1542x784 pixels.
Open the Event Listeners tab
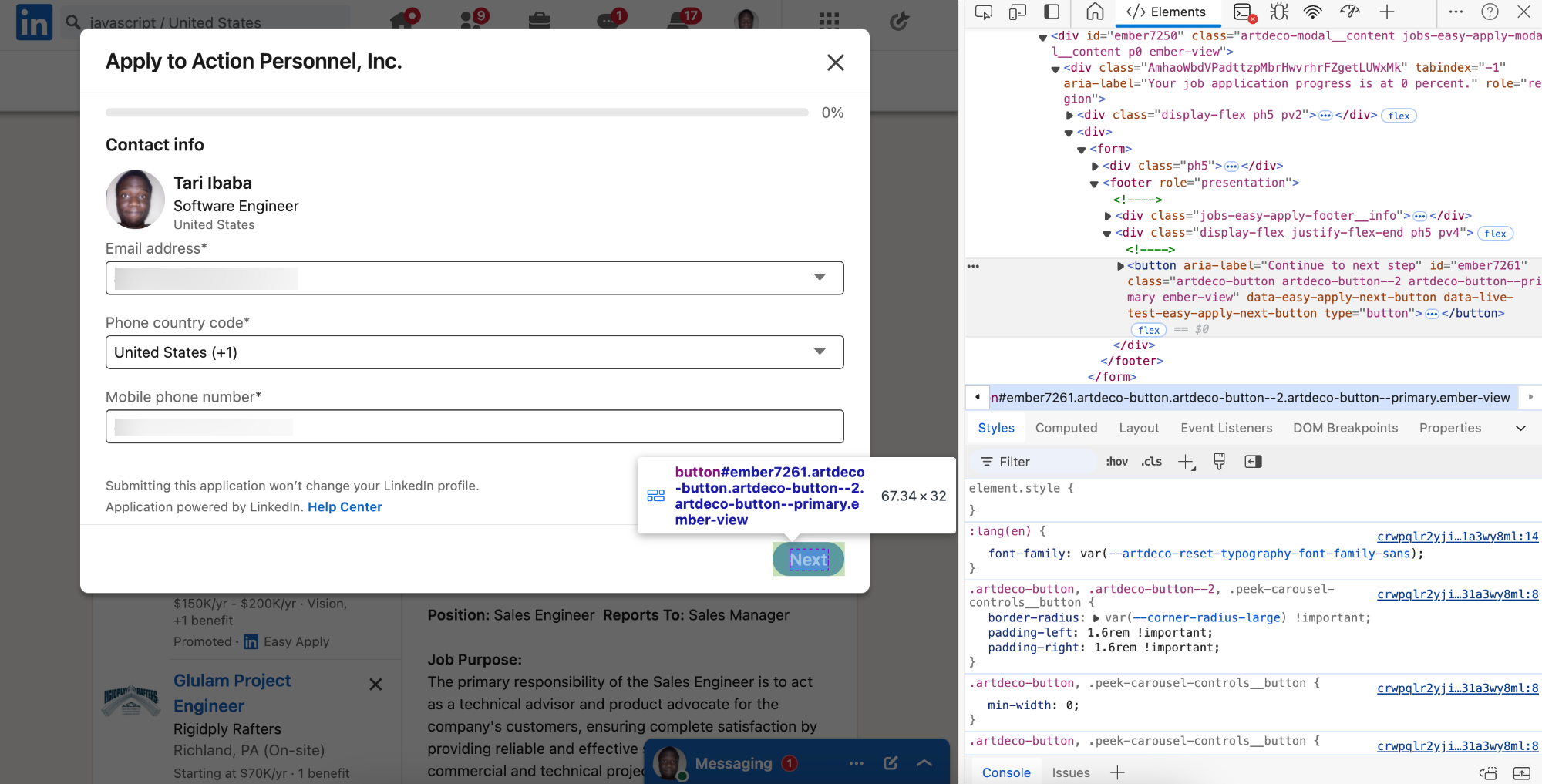point(1227,428)
